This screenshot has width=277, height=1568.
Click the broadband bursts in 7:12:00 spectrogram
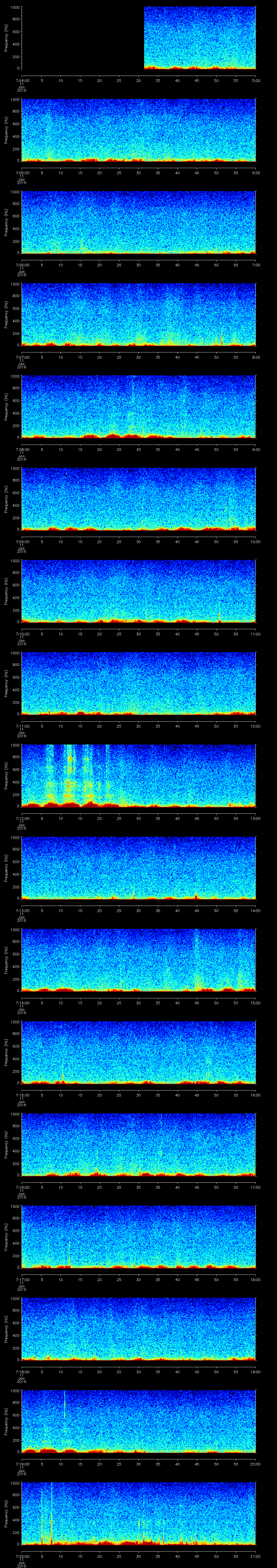70,773
